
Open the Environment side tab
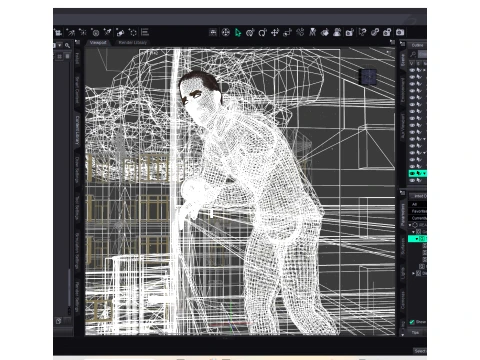coord(403,89)
